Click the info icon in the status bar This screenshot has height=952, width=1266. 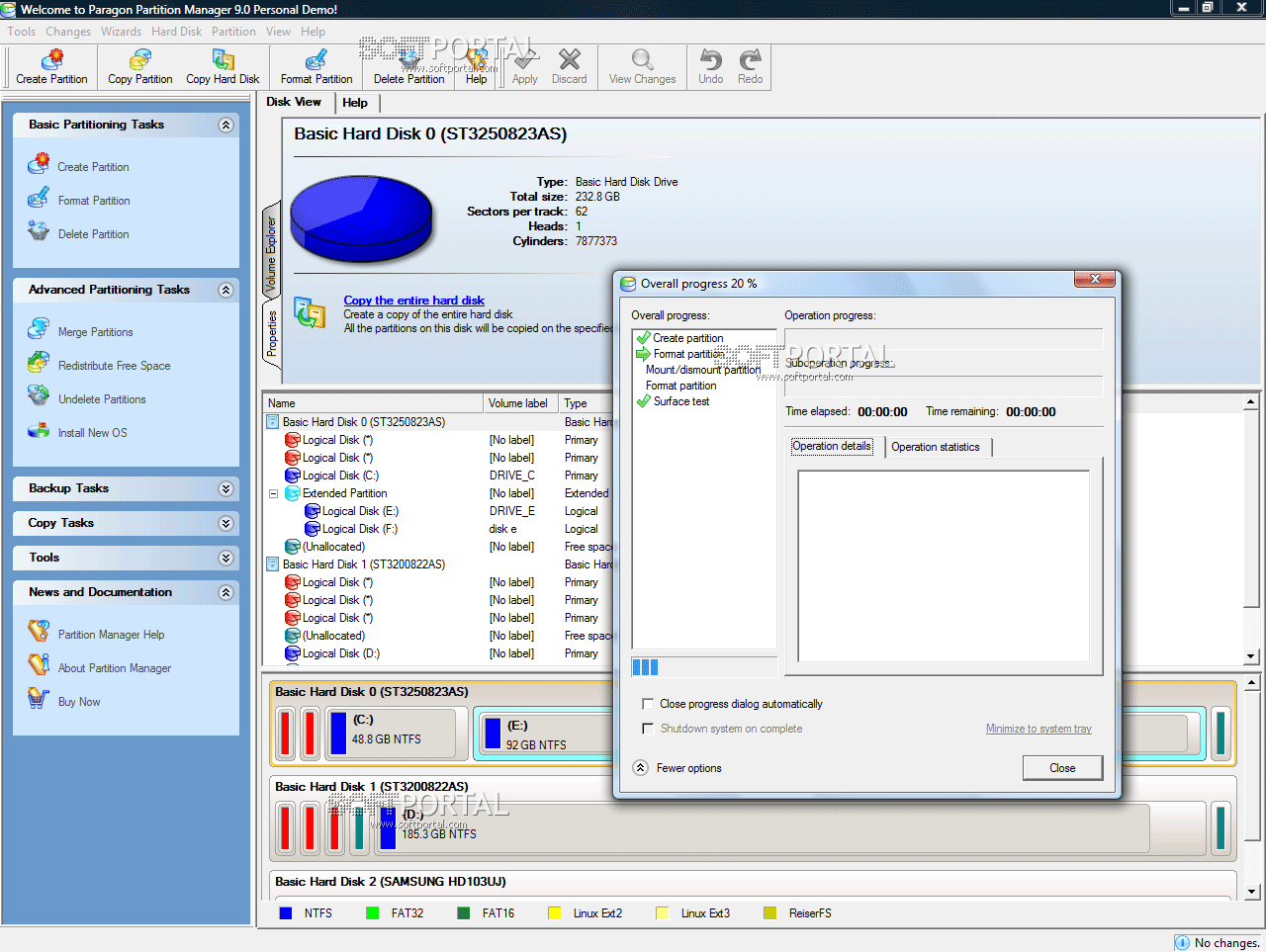click(x=1182, y=942)
